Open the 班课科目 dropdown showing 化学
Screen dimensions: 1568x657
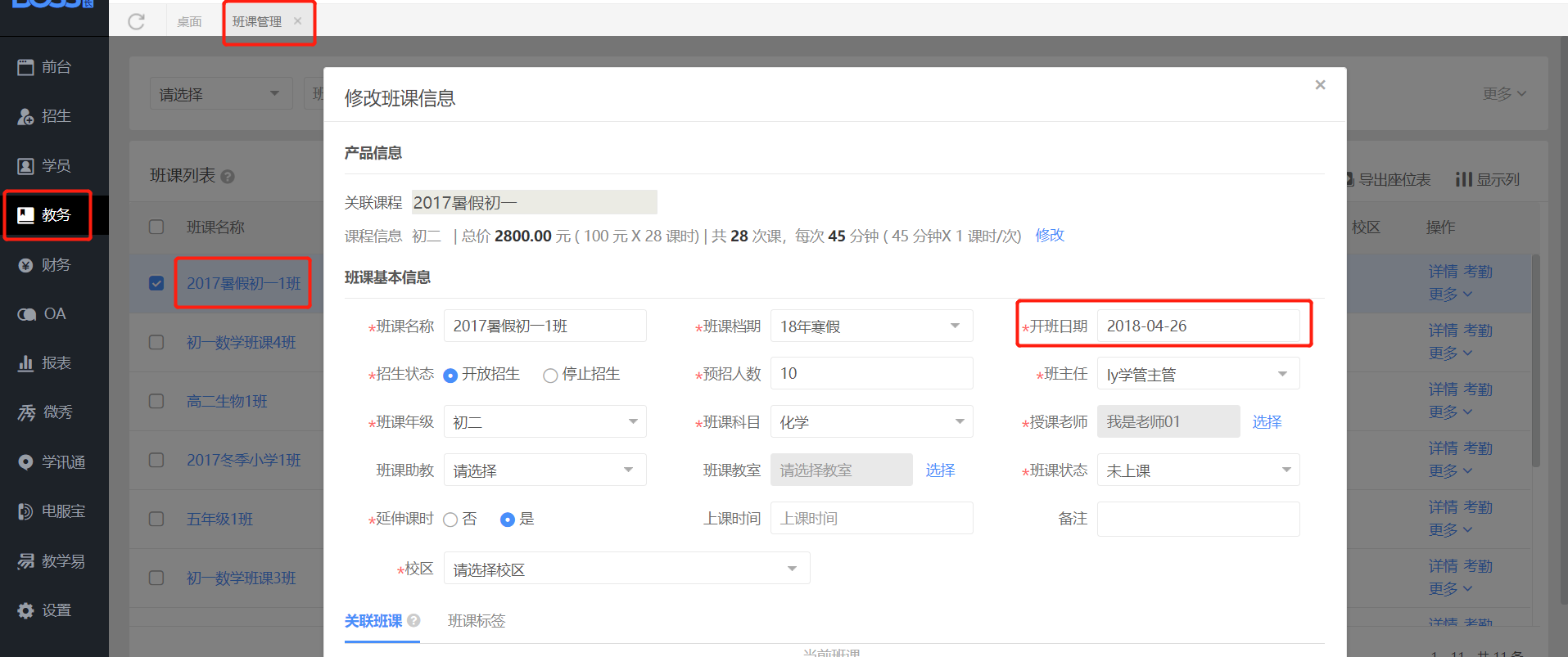point(871,421)
